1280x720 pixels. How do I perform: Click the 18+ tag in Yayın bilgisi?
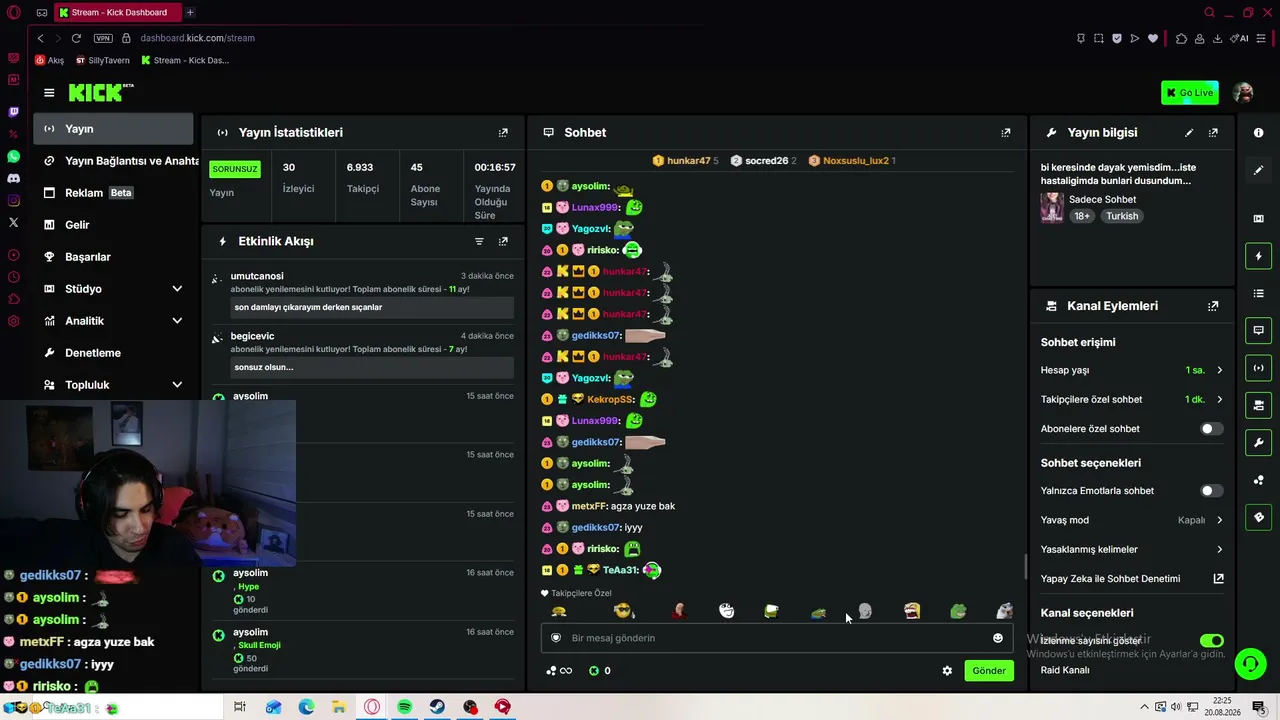tap(1082, 216)
